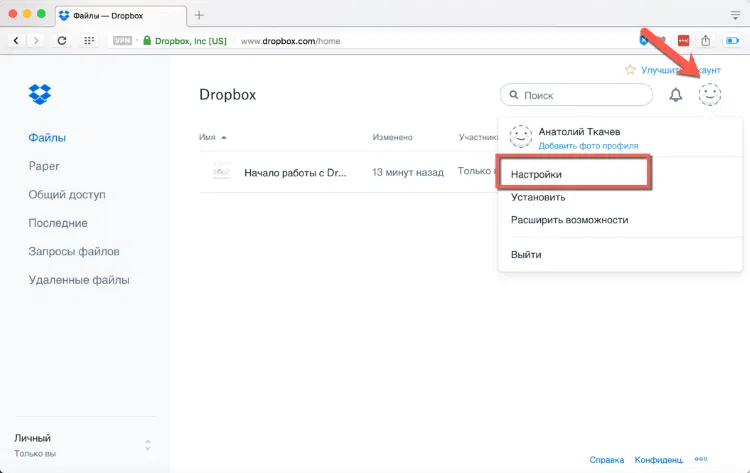
Task: Click the star icon near upgrade link
Action: (x=630, y=70)
